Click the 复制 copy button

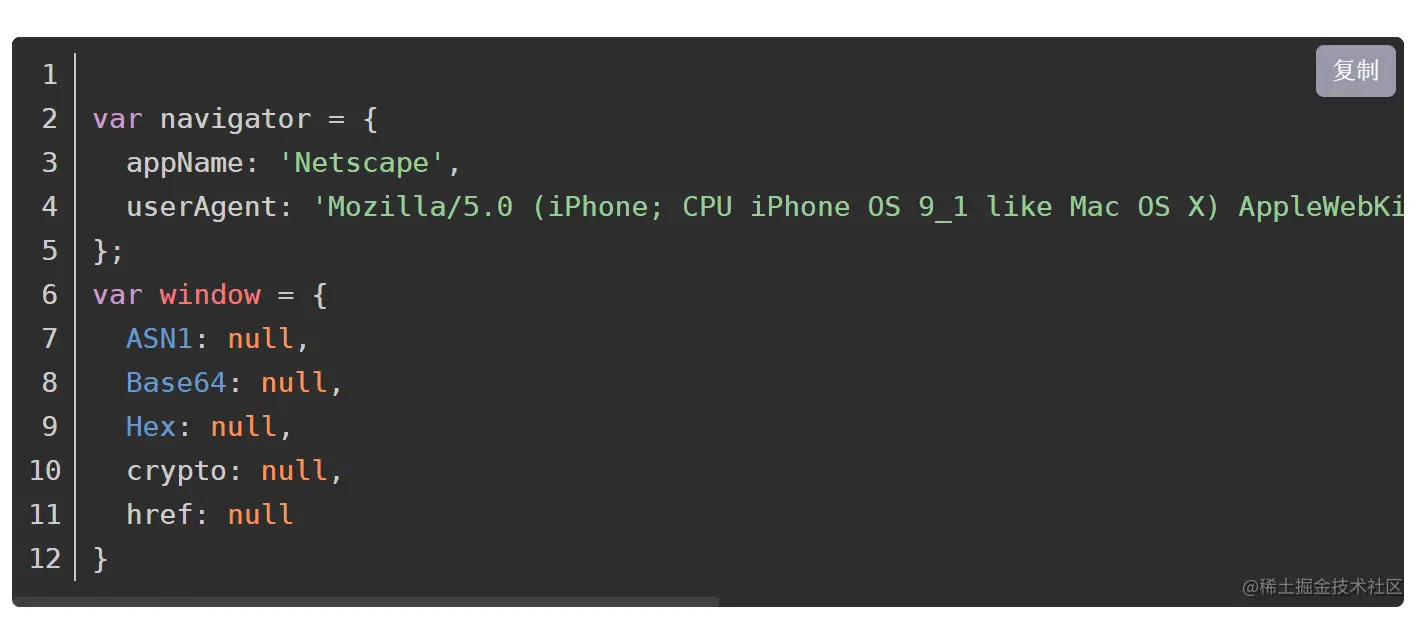[x=1355, y=71]
